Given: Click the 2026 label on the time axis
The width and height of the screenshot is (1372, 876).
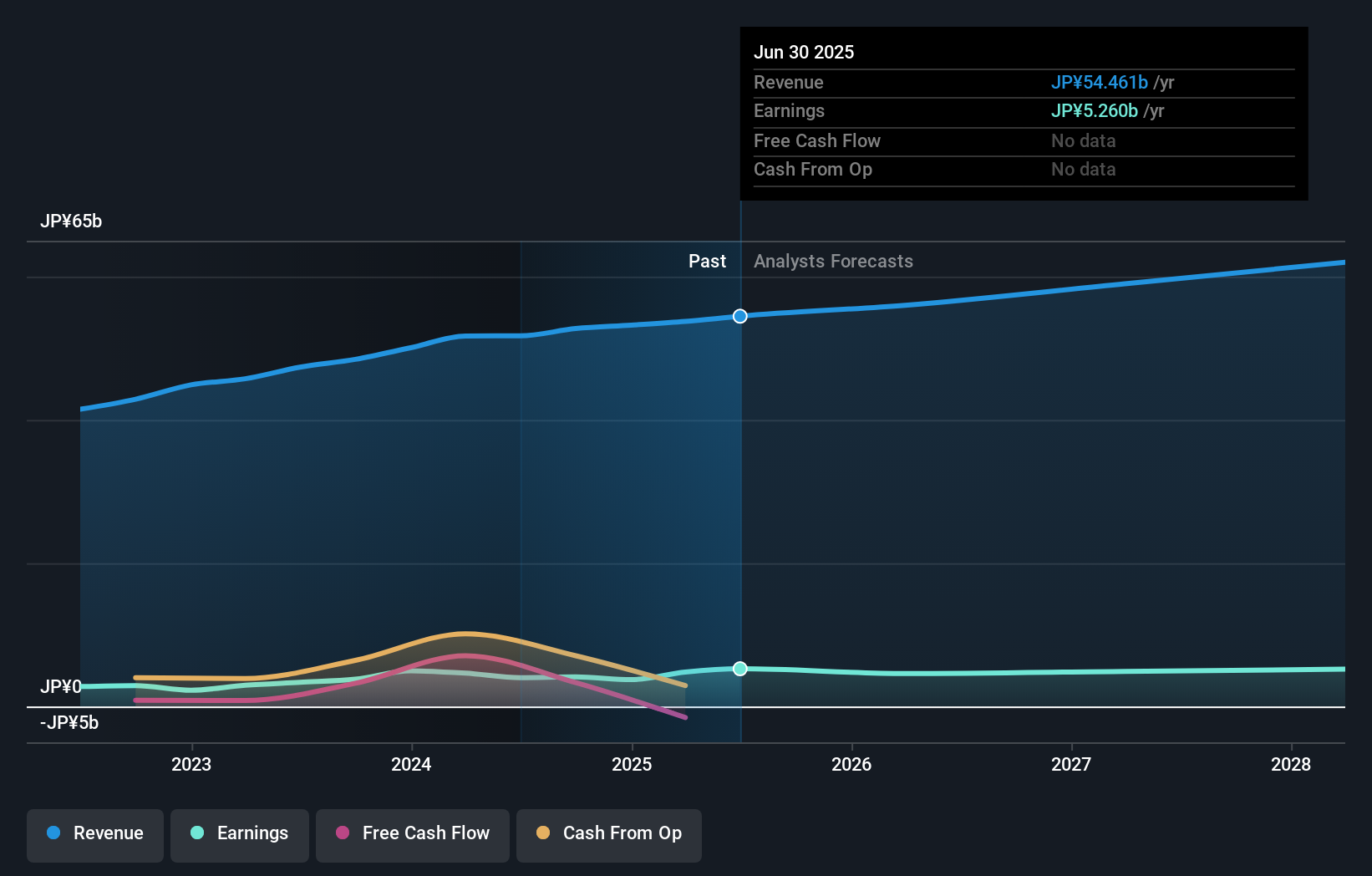Looking at the screenshot, I should [x=851, y=763].
